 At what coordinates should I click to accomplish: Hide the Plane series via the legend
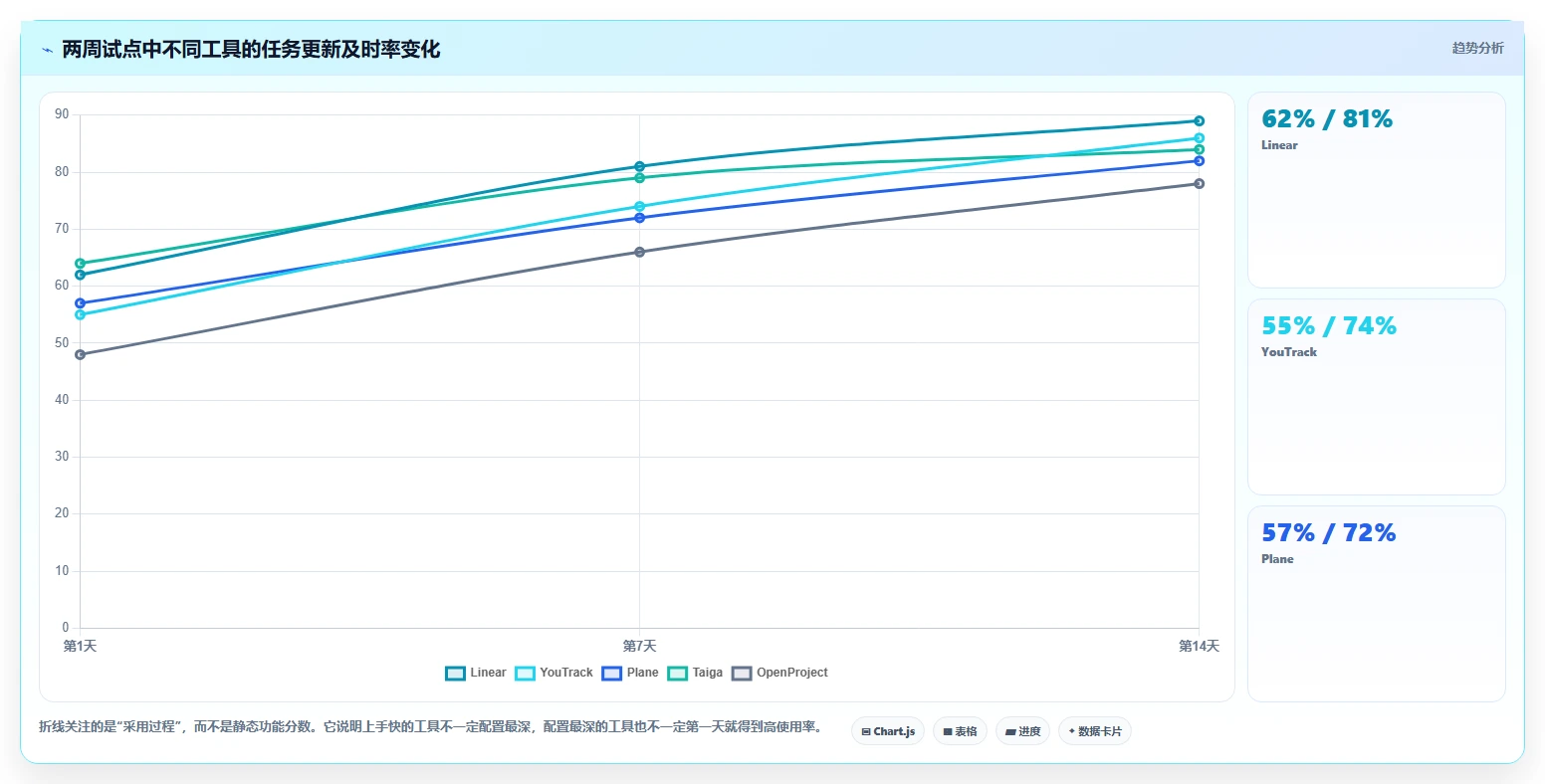click(x=630, y=673)
